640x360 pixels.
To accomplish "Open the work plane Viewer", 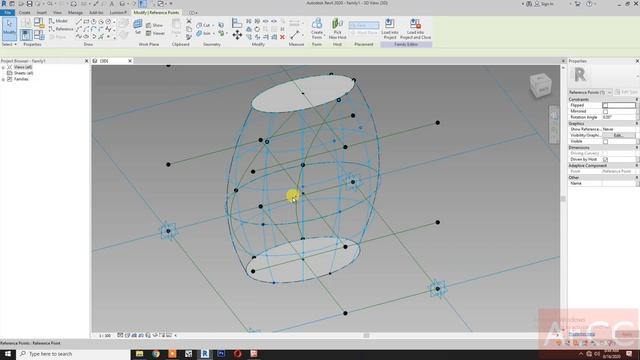I will coord(155,33).
